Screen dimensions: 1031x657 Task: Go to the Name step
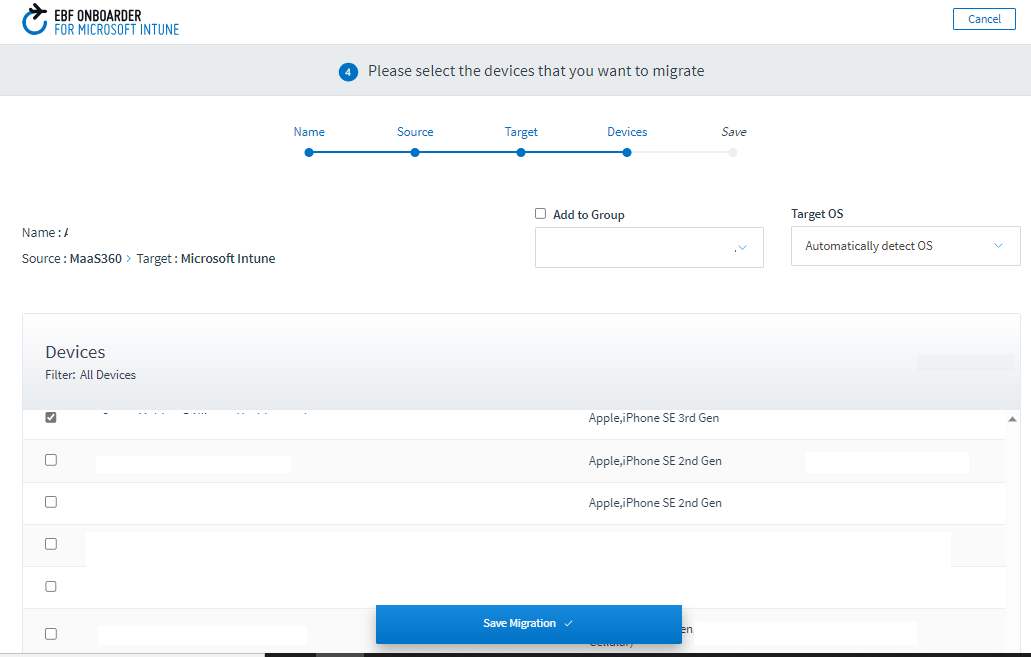309,132
